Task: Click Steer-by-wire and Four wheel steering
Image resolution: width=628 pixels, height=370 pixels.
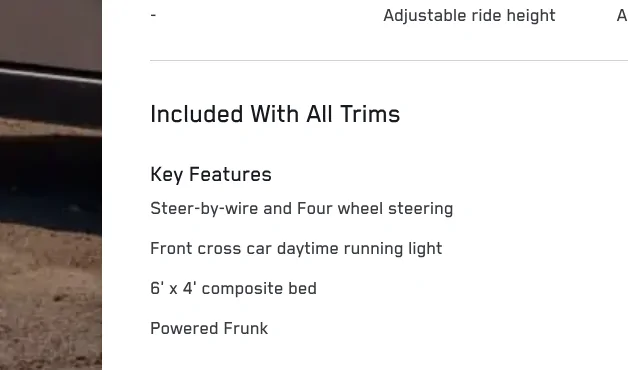Action: pos(302,209)
